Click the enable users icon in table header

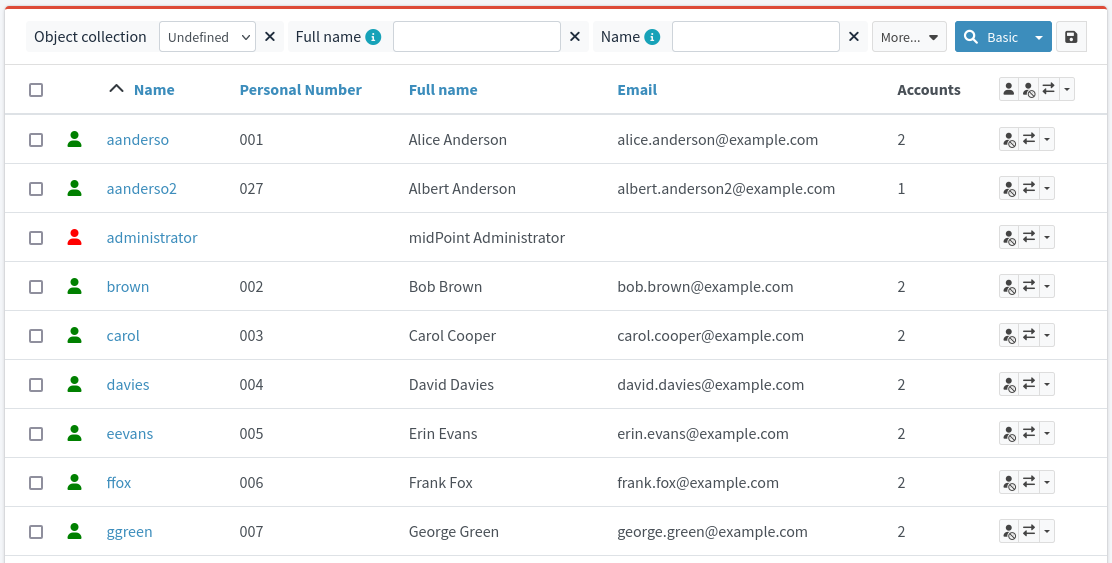tap(1009, 90)
